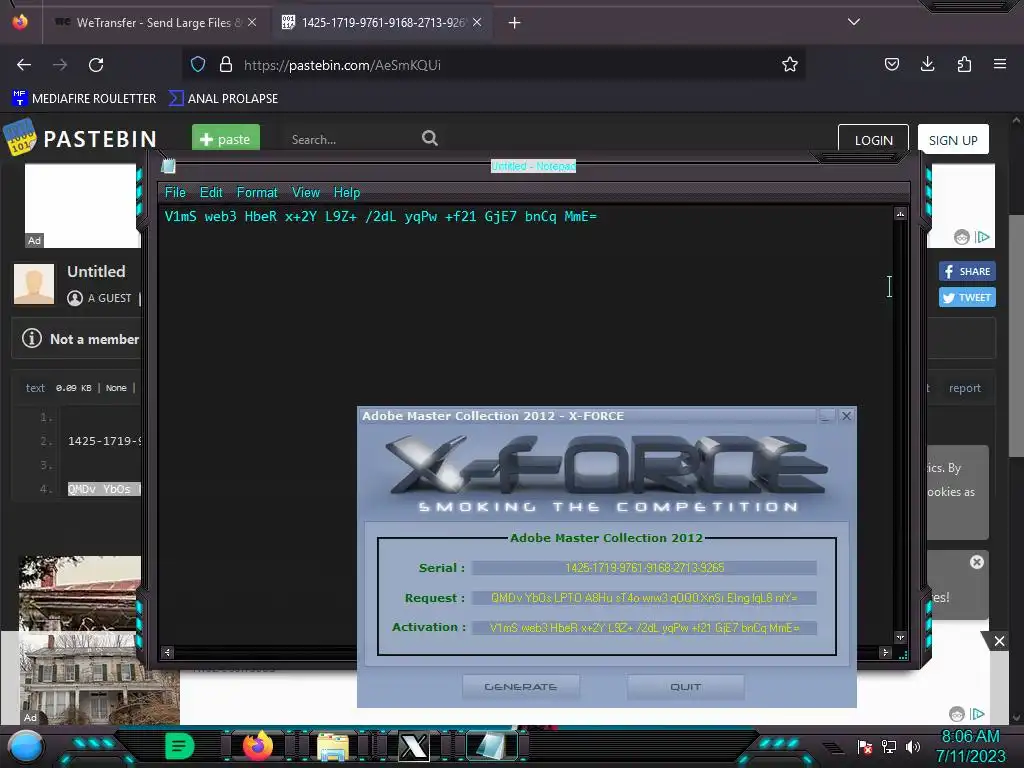Image resolution: width=1024 pixels, height=768 pixels.
Task: Click the GENERATE button in X-FORCE
Action: 520,687
